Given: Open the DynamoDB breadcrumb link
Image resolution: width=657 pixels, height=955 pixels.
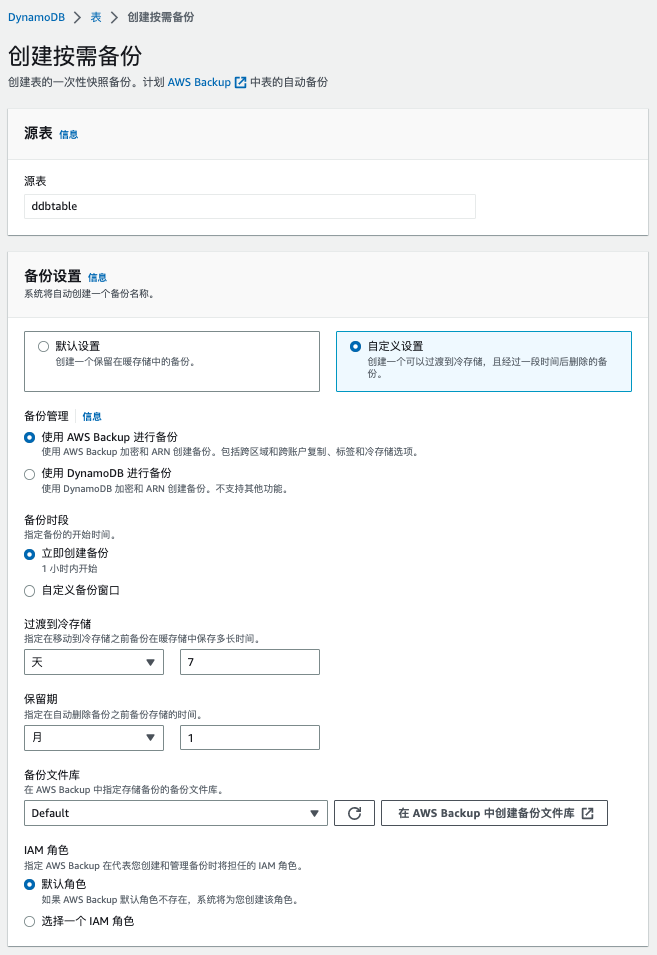Looking at the screenshot, I should coord(36,17).
